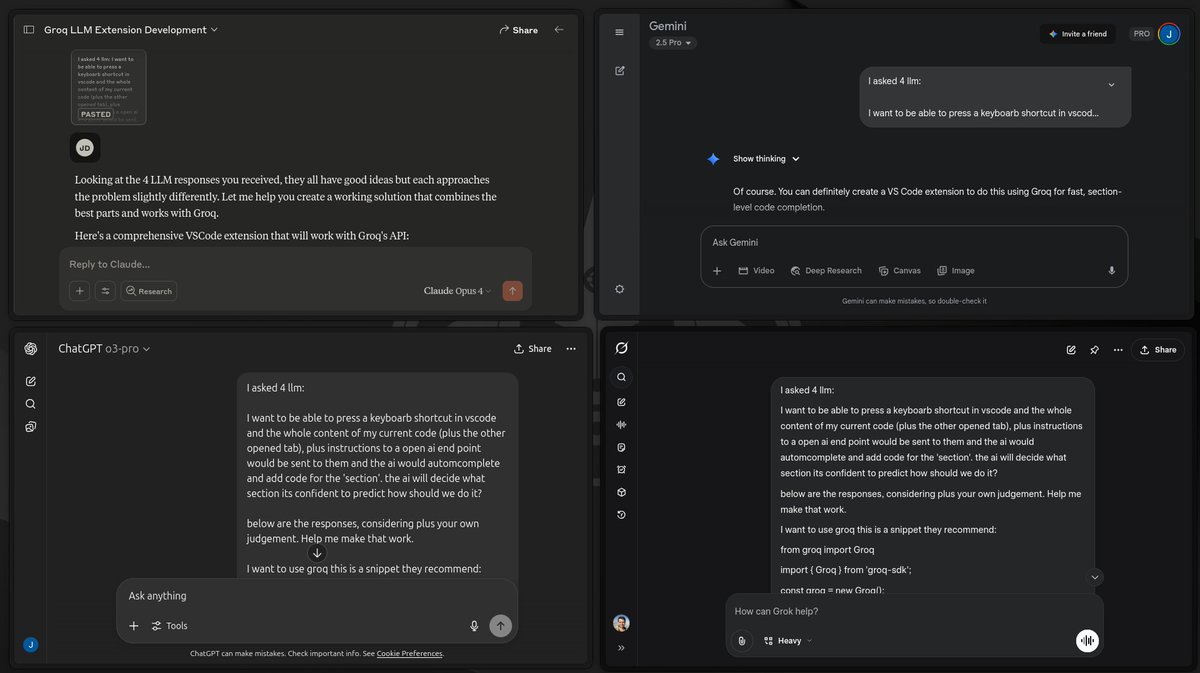Open Grok voice mode in sidebar
This screenshot has width=1200, height=673.
[621, 424]
